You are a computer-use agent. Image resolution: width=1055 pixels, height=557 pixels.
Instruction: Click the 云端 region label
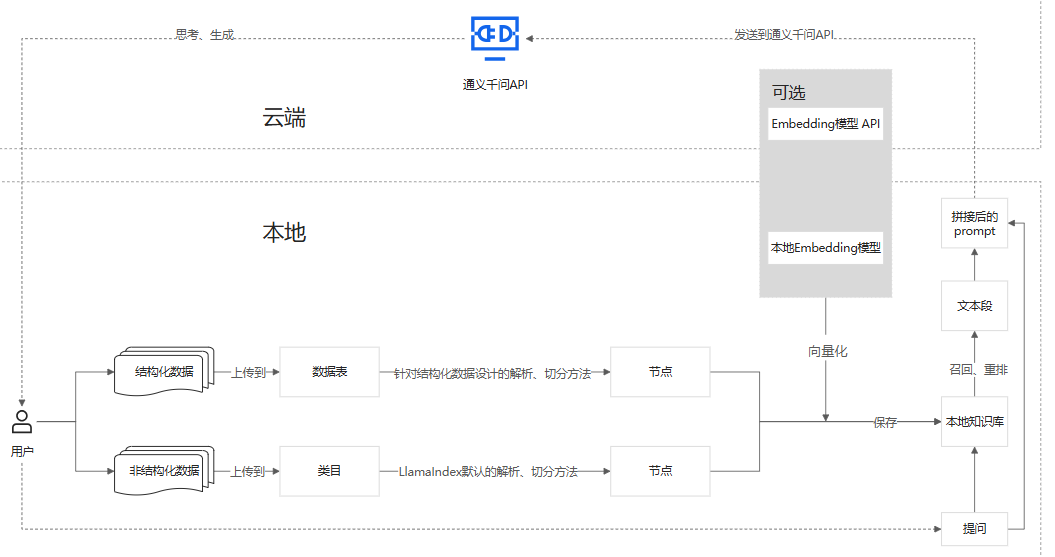pyautogui.click(x=284, y=118)
